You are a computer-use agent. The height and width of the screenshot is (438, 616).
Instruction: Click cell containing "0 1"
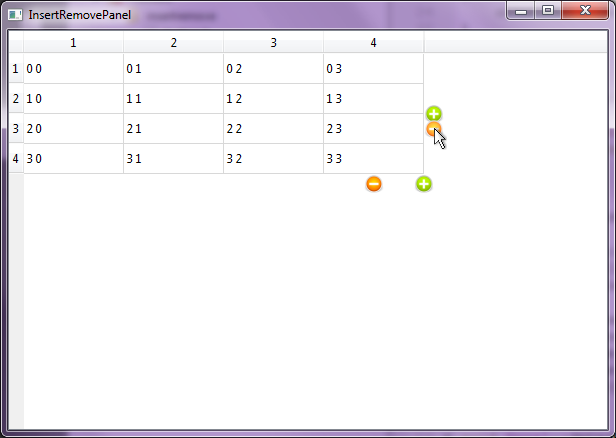174,68
